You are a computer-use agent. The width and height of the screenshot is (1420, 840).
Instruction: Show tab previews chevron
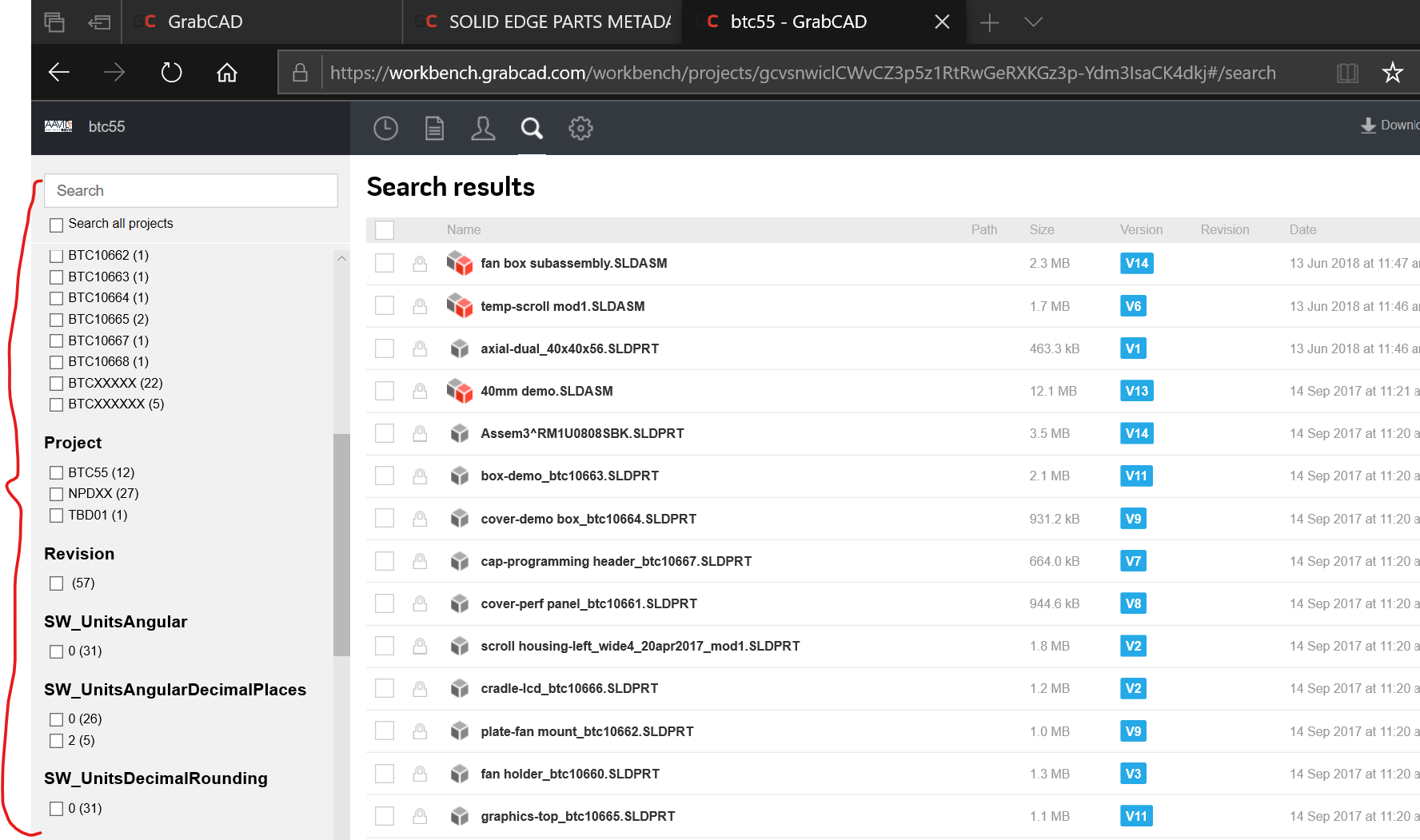[x=1034, y=22]
